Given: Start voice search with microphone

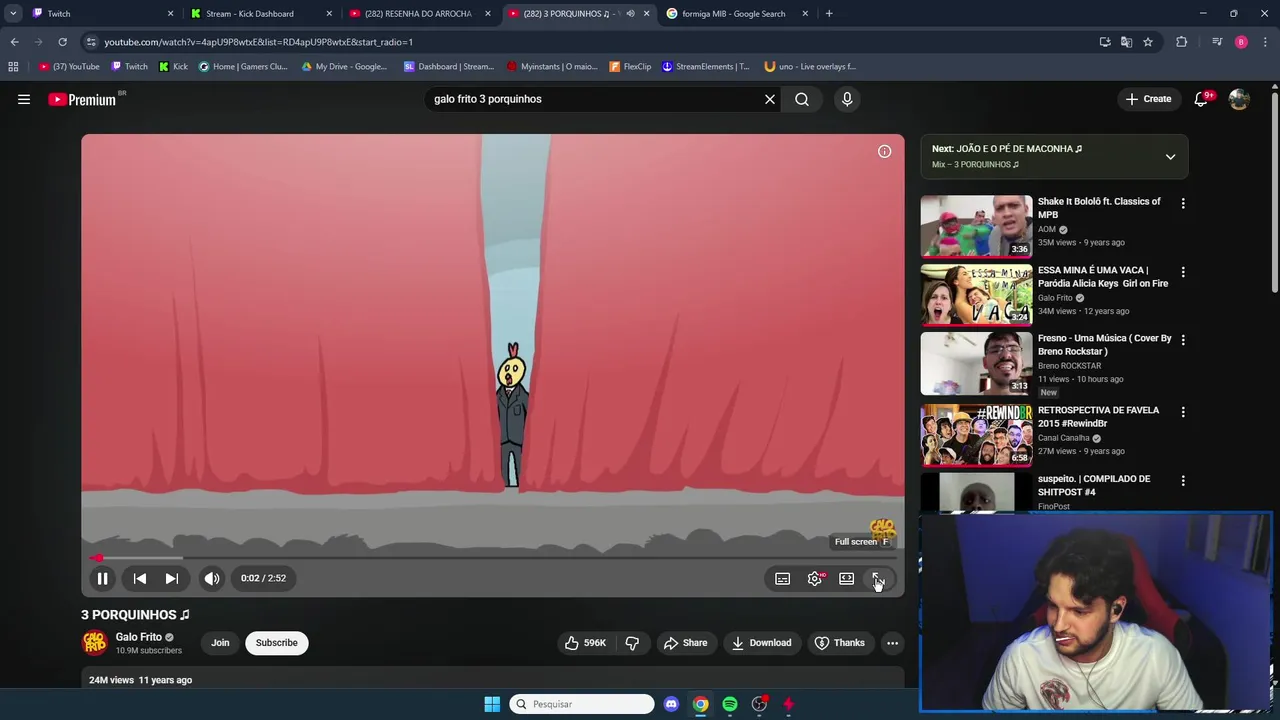Looking at the screenshot, I should tap(847, 99).
